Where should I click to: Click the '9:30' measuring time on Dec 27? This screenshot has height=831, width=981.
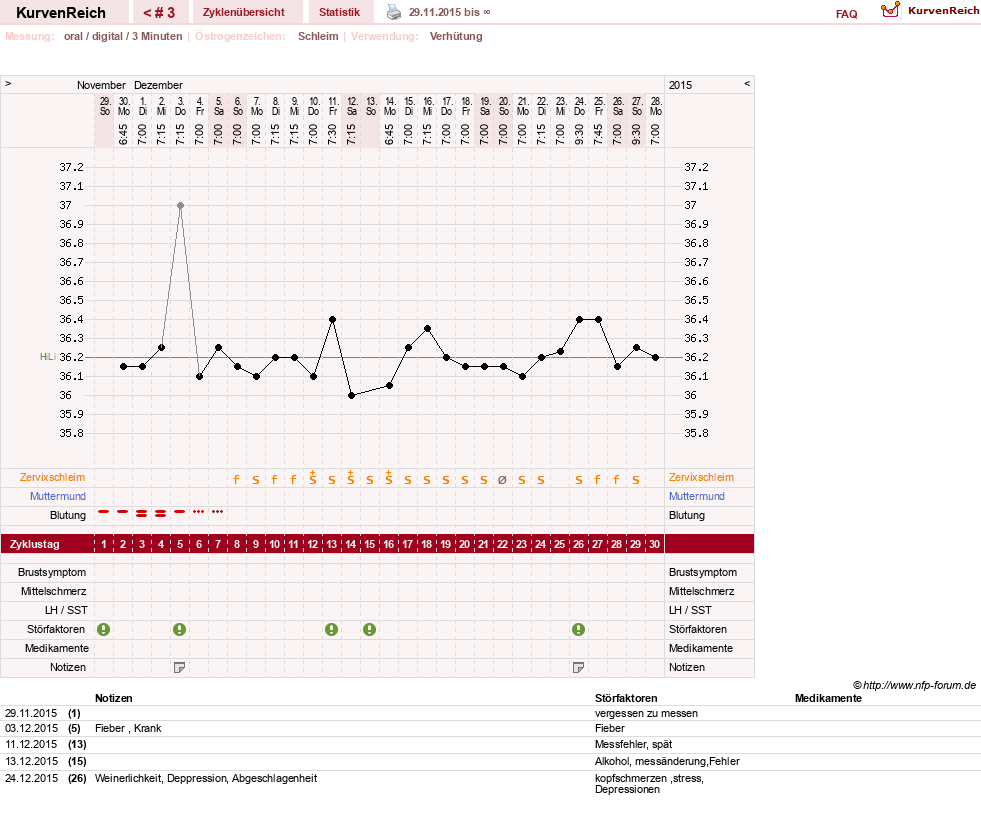click(636, 134)
